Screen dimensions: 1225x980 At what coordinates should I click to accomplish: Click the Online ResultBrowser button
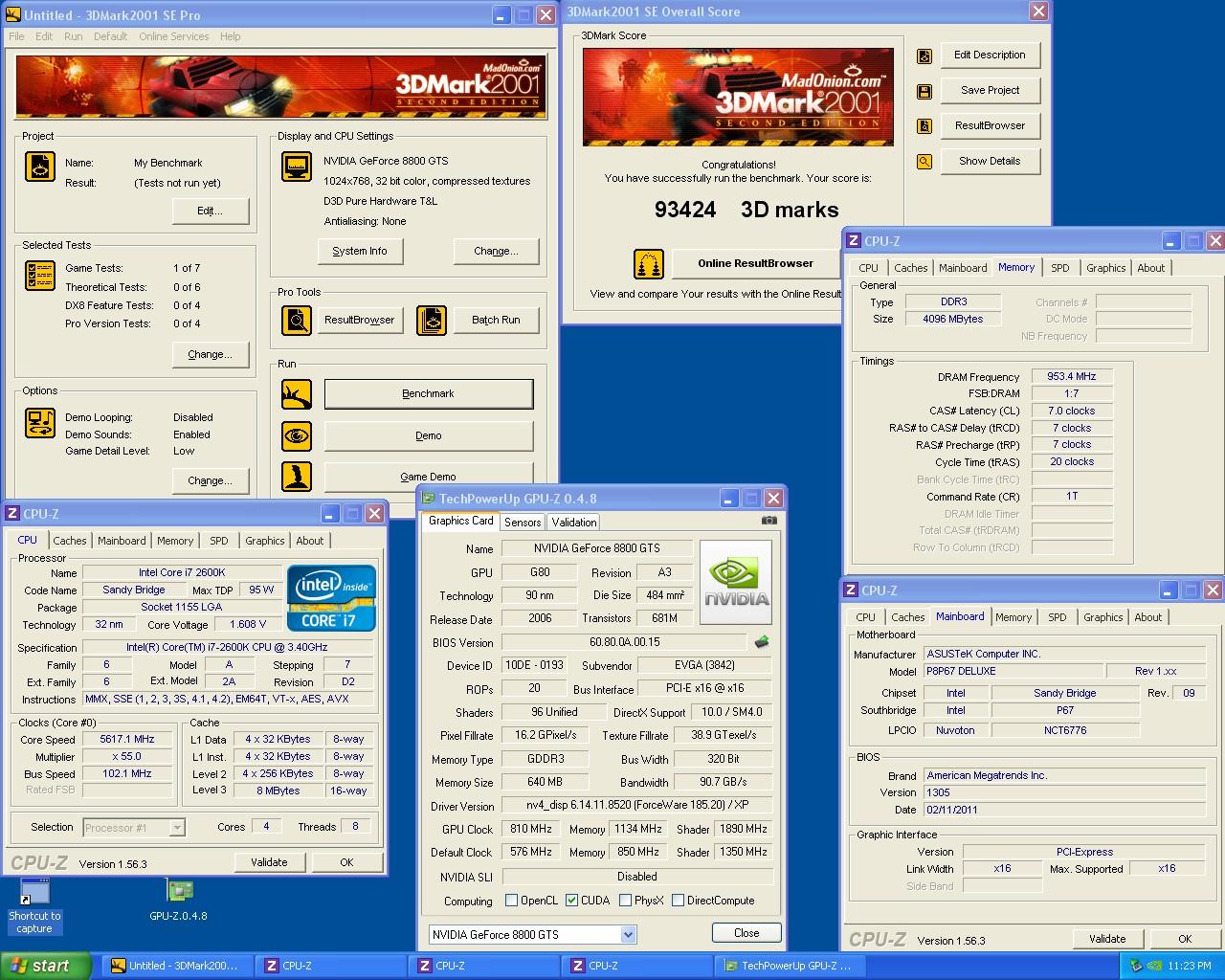755,263
